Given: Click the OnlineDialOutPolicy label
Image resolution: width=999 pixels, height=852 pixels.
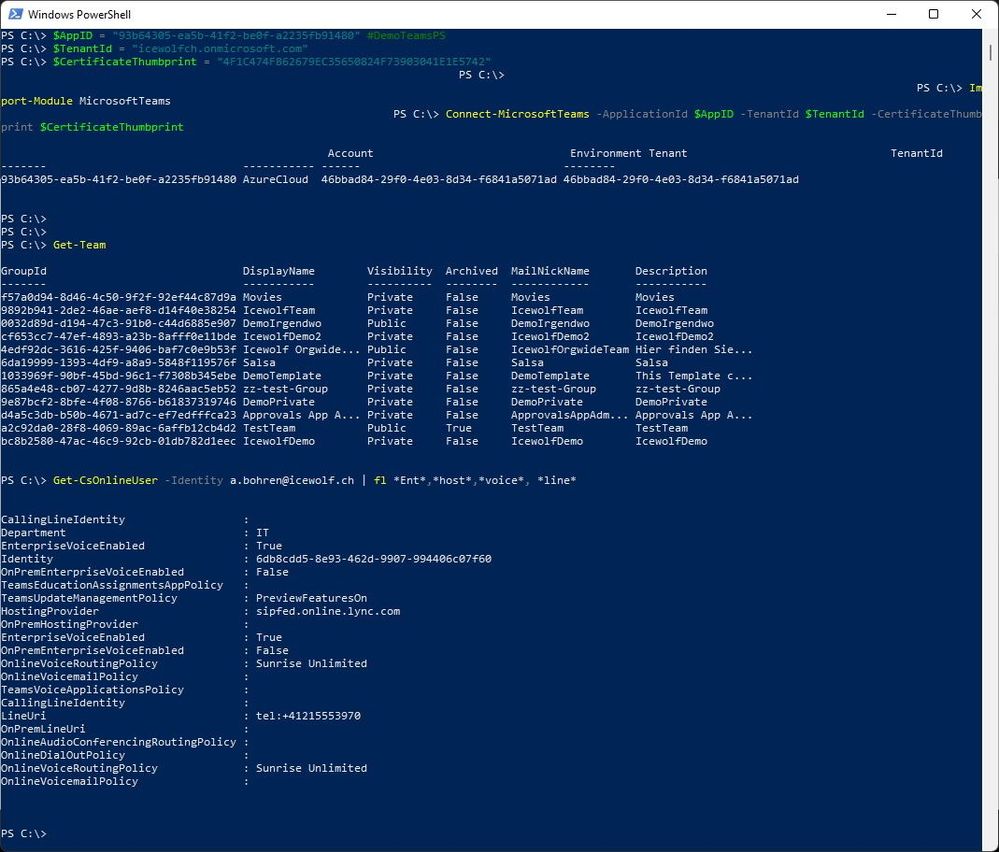Looking at the screenshot, I should coord(63,755).
